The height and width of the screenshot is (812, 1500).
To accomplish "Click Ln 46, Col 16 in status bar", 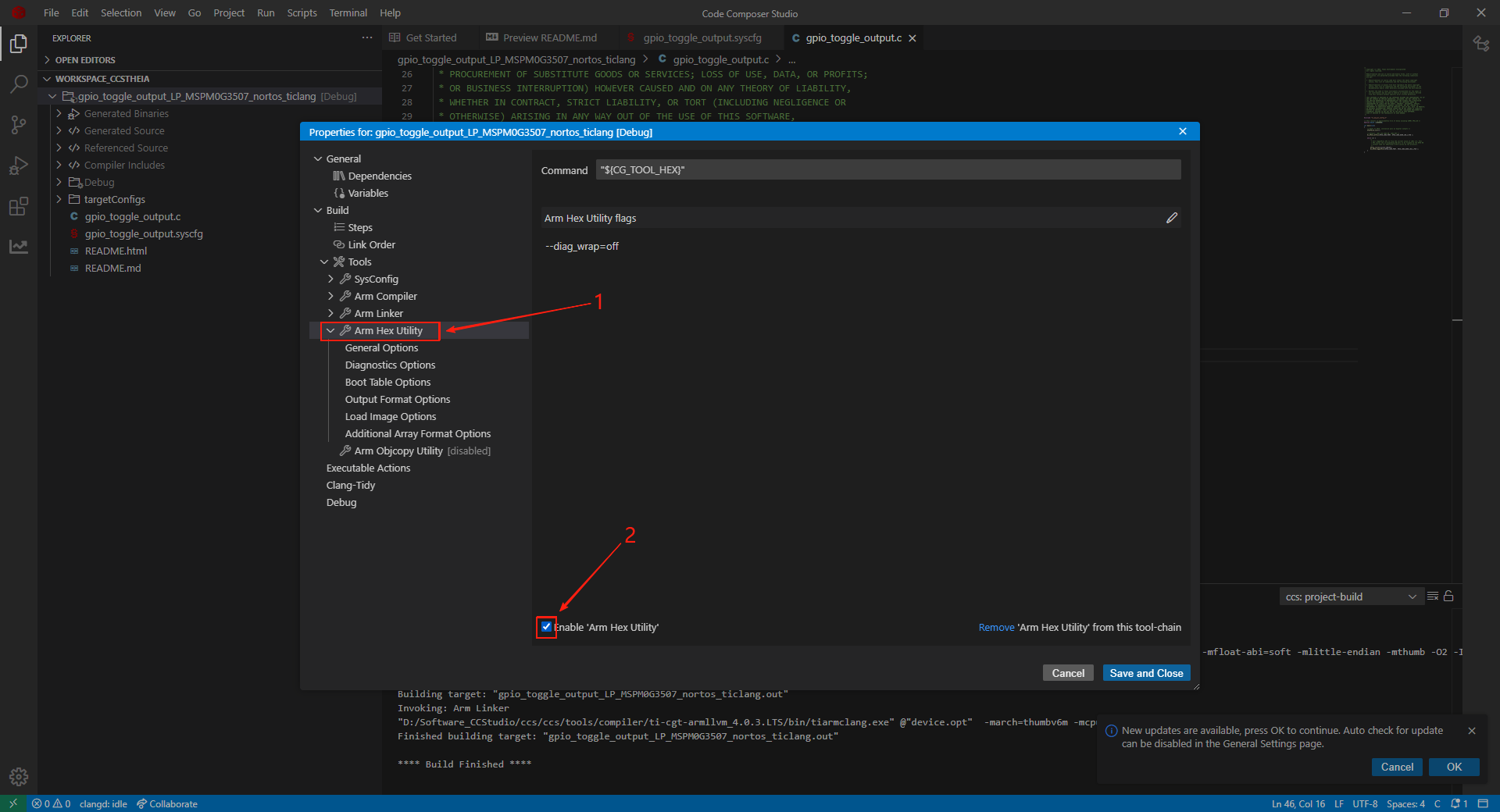I will [x=1298, y=803].
